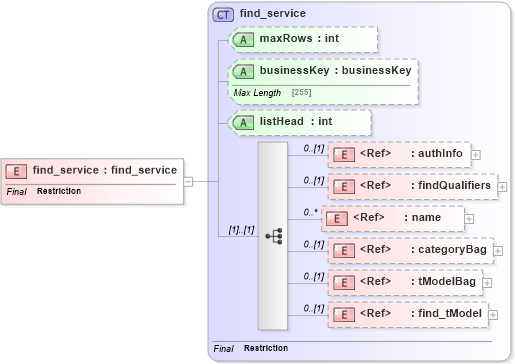Click the 0..* cardinality of name
The width and height of the screenshot is (515, 364).
click(310, 212)
